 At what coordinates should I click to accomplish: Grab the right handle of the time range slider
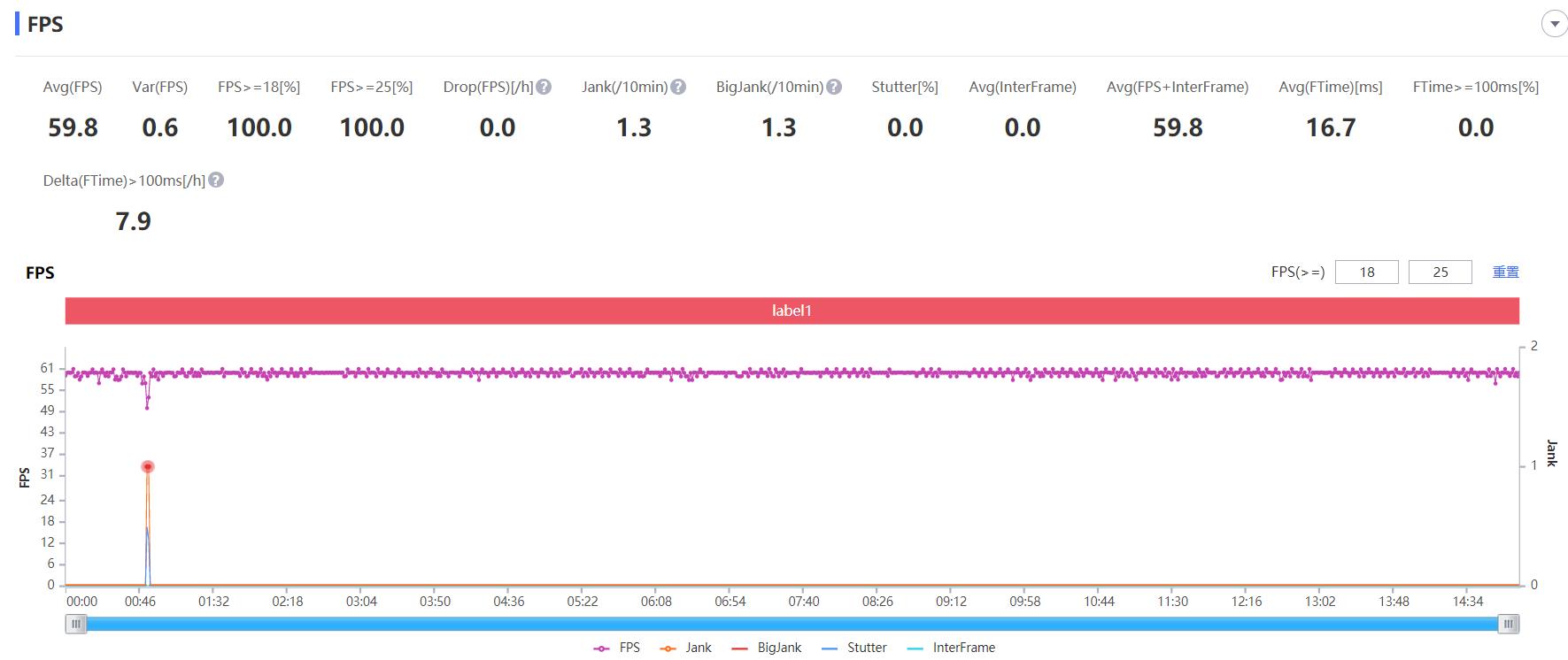1509,624
